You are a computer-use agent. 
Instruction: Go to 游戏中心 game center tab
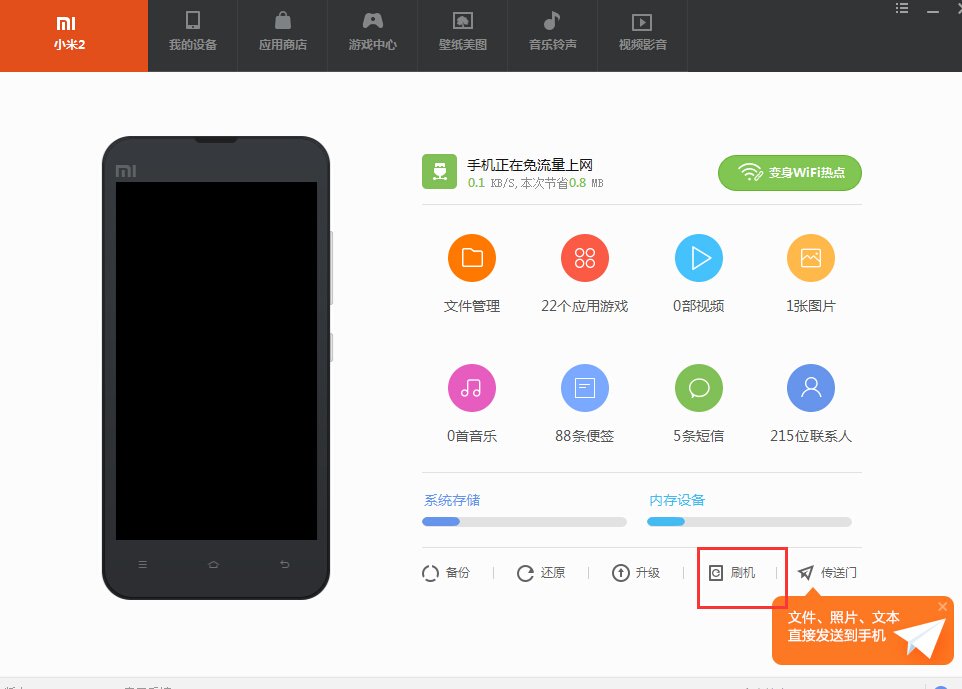pos(372,36)
